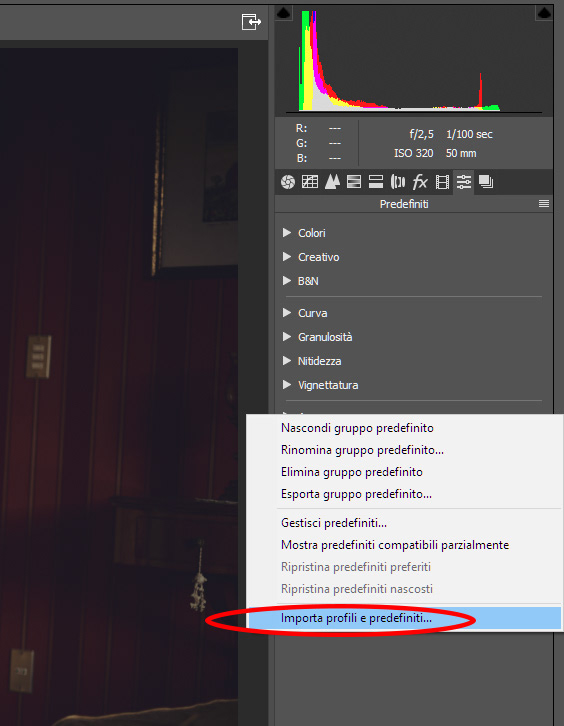The height and width of the screenshot is (726, 564).
Task: Open the Basic panel aperture icon tab
Action: coord(288,182)
